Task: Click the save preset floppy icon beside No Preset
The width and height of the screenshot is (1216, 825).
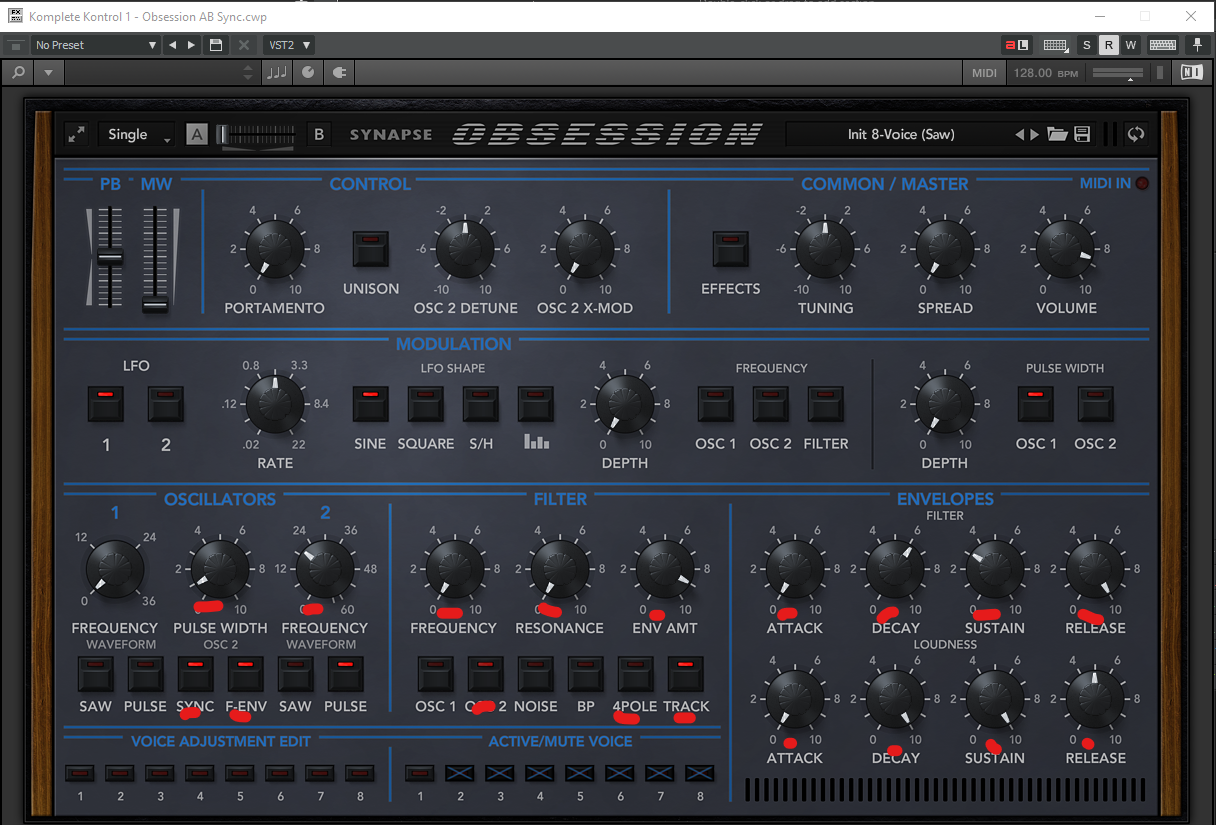Action: [x=215, y=45]
